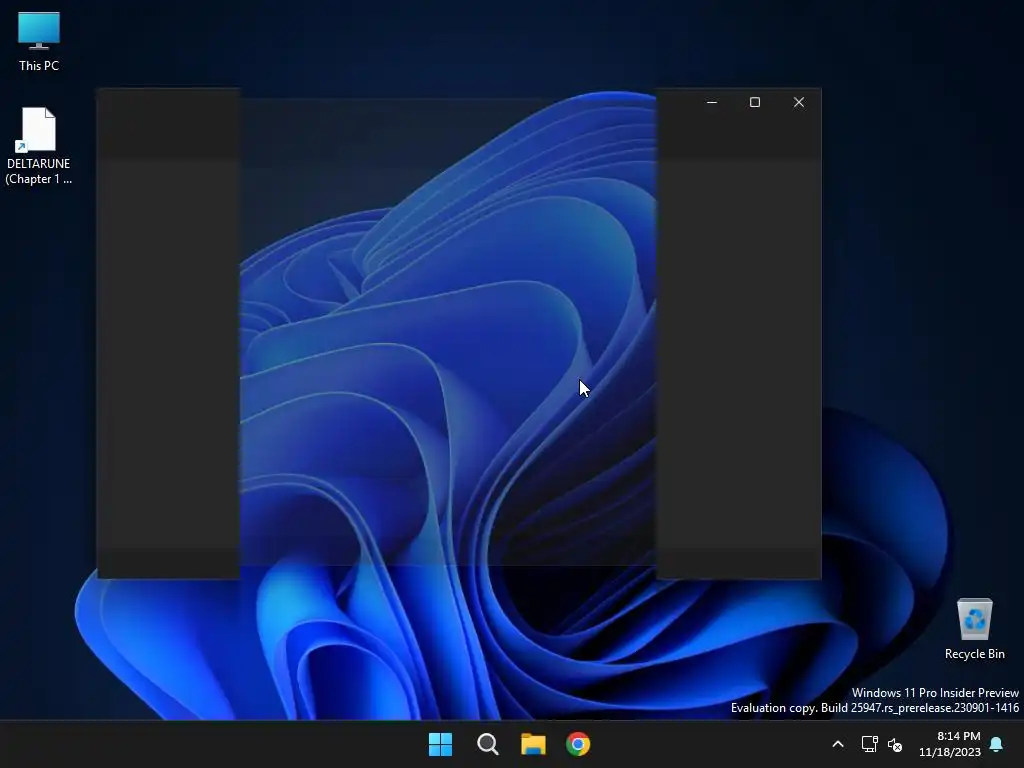
Task: Close the transparent game window
Action: click(x=799, y=103)
